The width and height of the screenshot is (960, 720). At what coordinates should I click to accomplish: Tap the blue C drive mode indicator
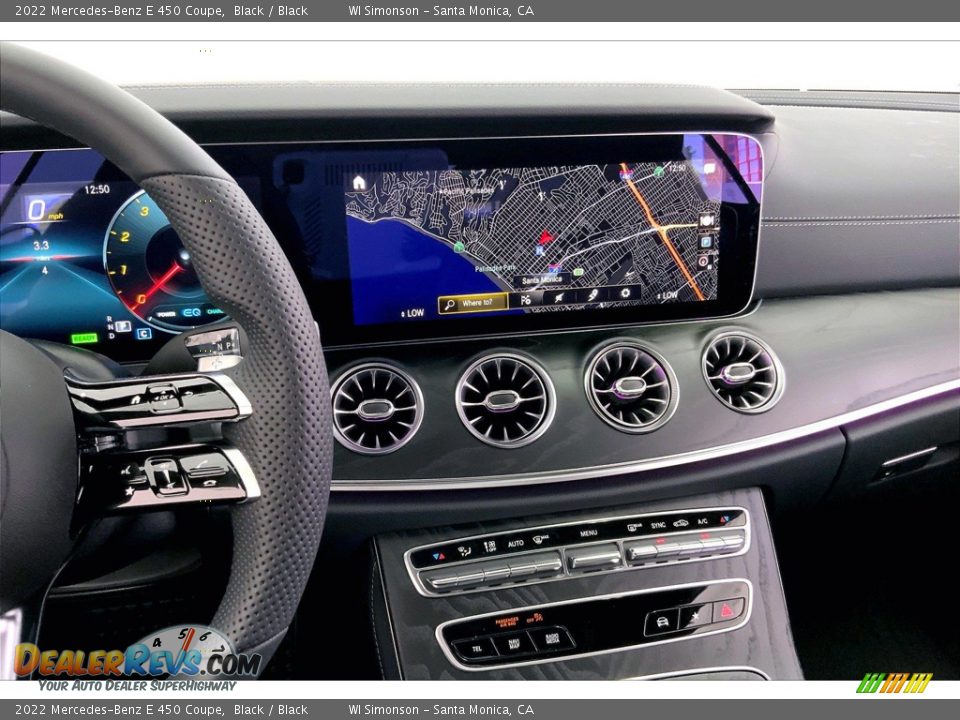(x=144, y=334)
